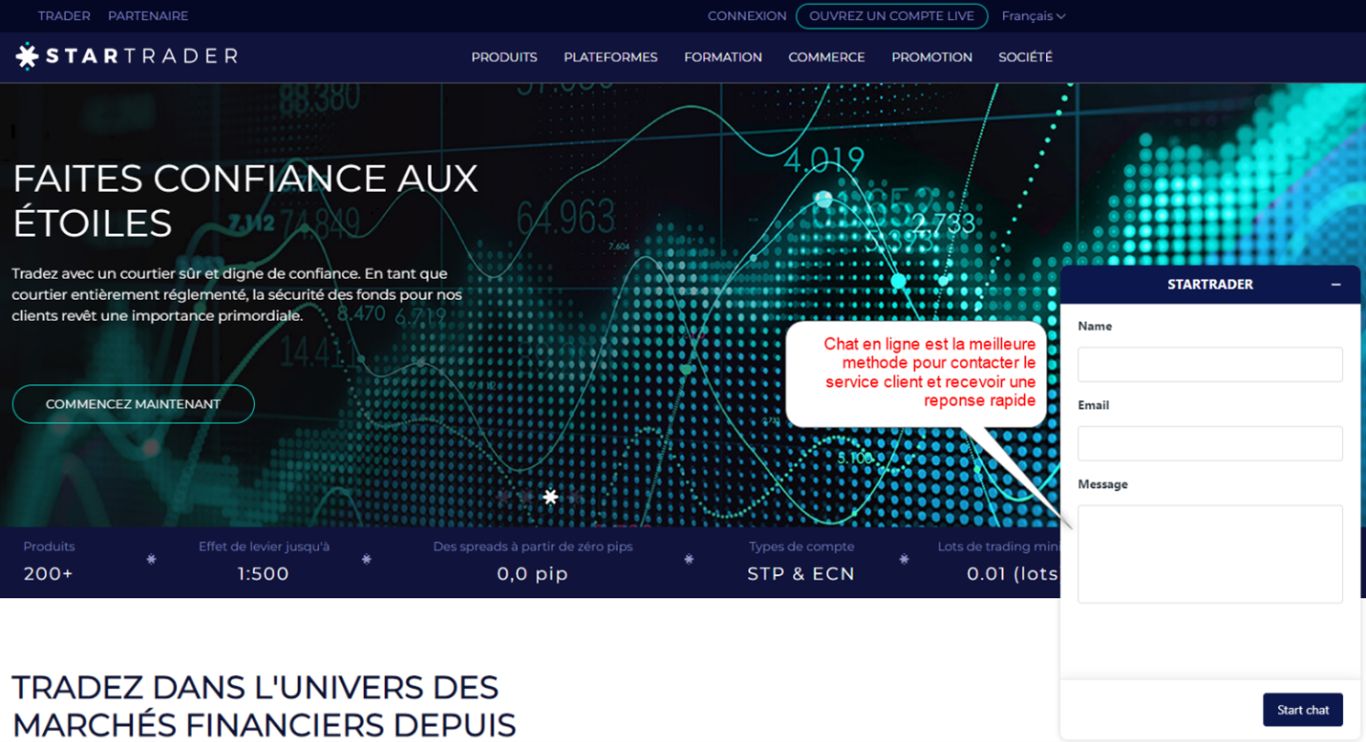The image size is (1366, 742).
Task: Go to the PARTENAIRE section
Action: coord(148,16)
